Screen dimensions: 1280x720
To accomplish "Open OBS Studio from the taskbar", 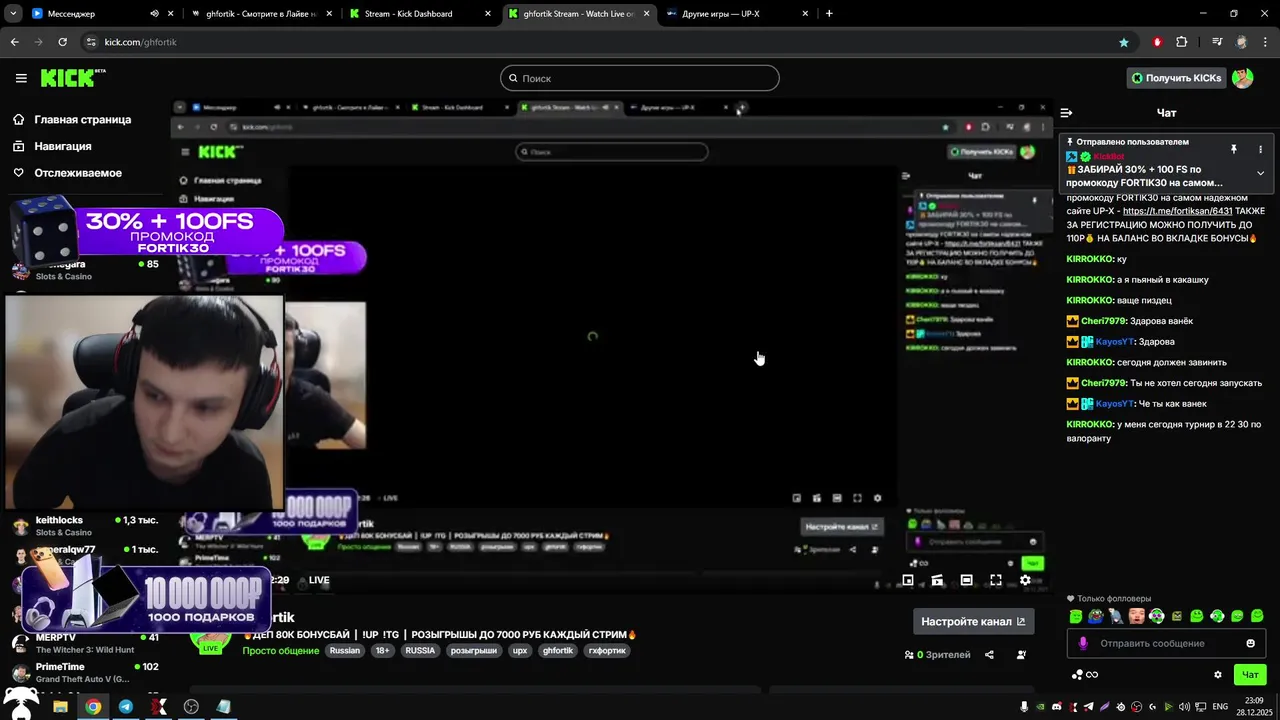I will point(191,706).
